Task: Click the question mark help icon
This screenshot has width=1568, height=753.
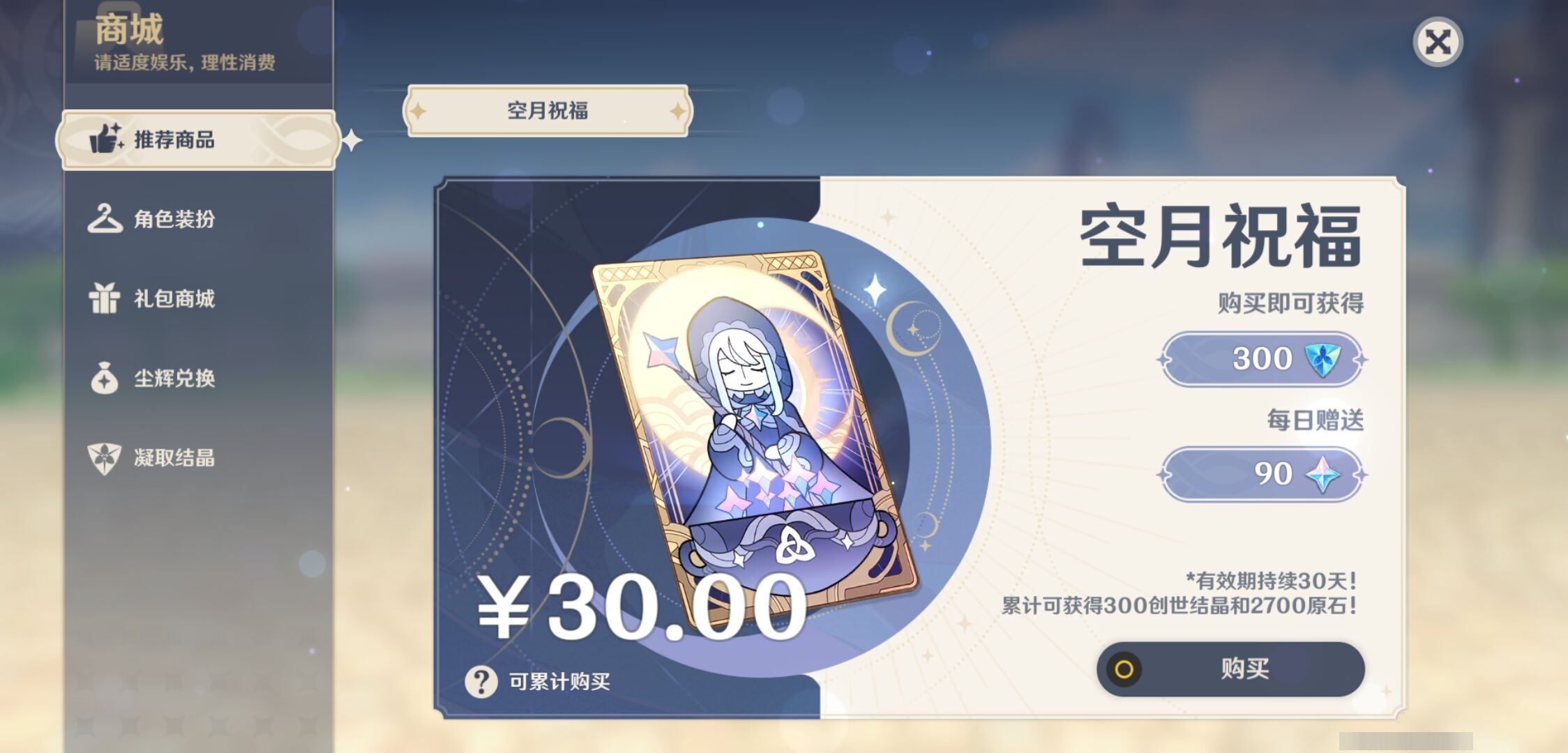Action: [x=481, y=681]
